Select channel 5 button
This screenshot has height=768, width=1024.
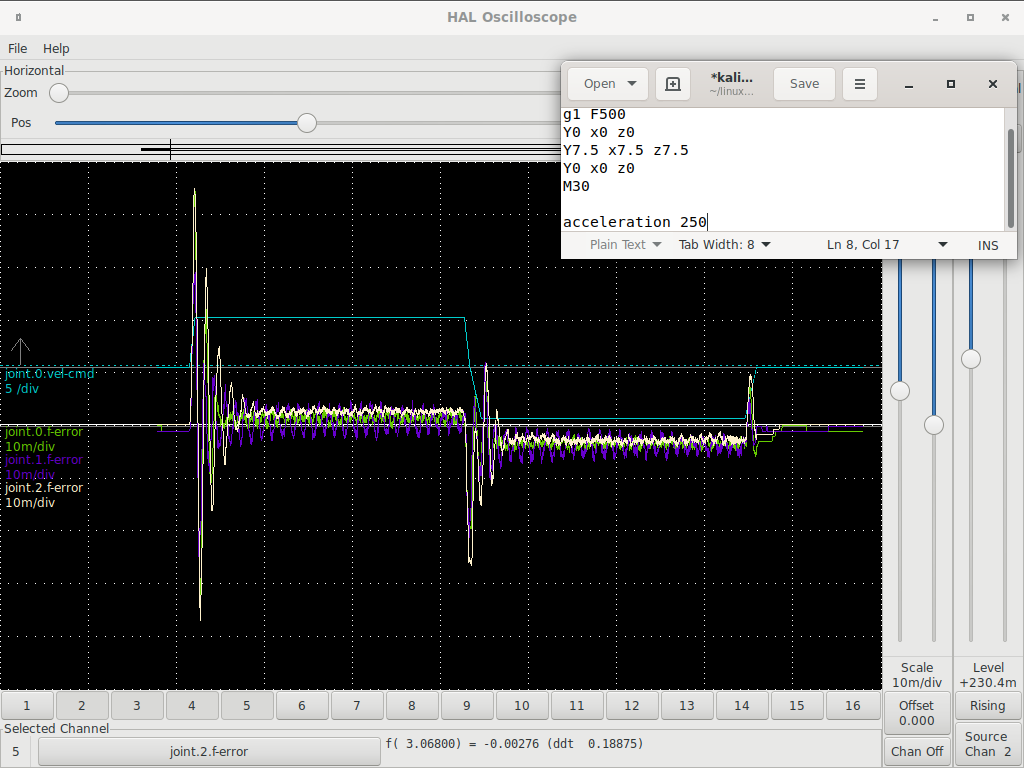point(247,705)
